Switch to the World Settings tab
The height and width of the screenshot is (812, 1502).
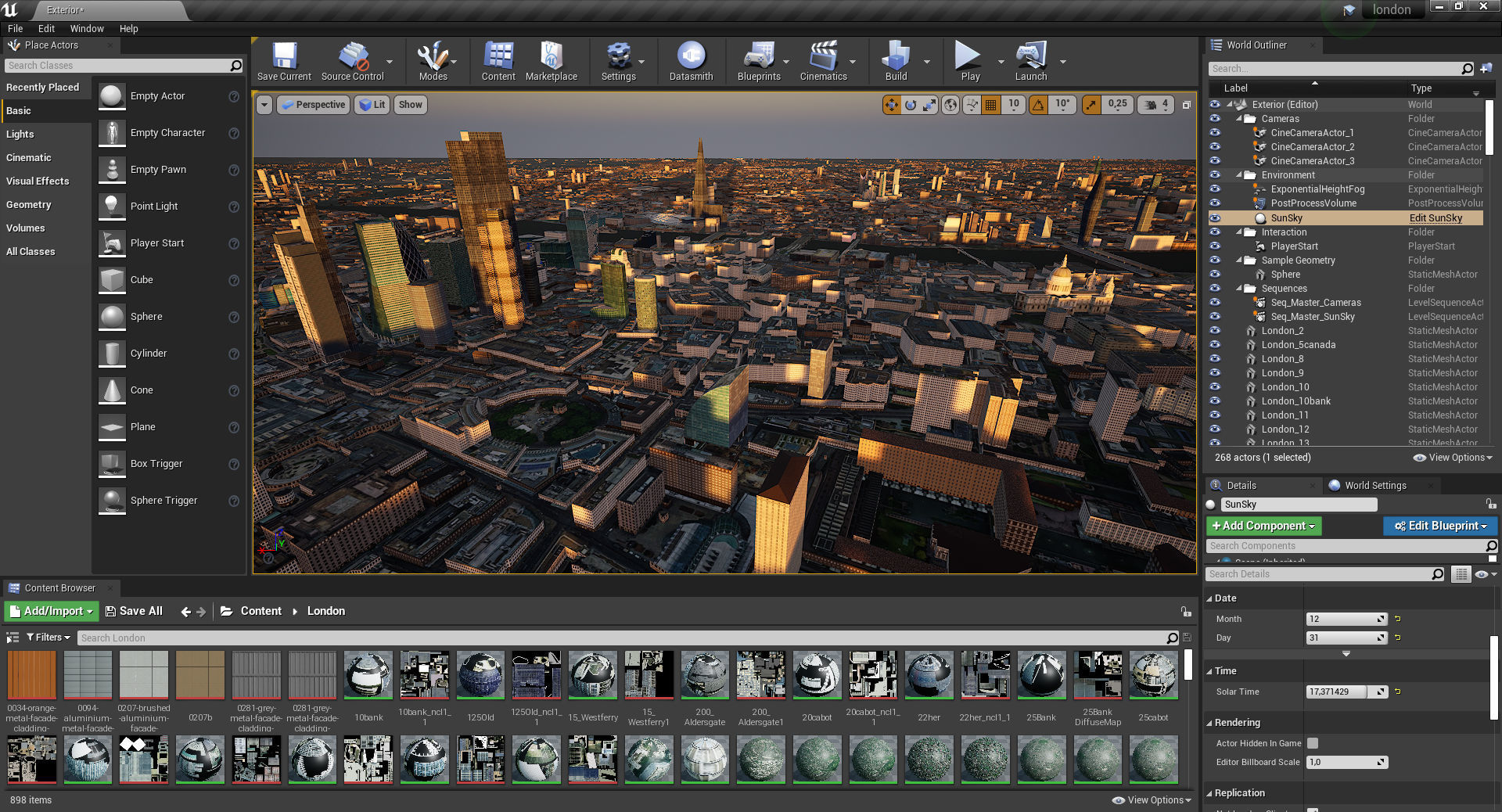click(x=1375, y=485)
